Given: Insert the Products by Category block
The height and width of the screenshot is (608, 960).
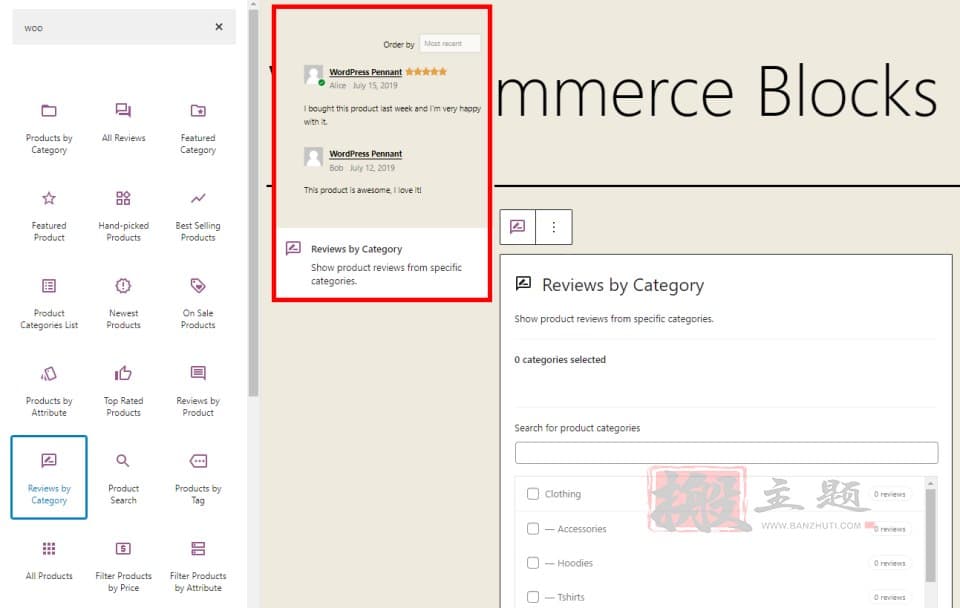Looking at the screenshot, I should [x=49, y=129].
